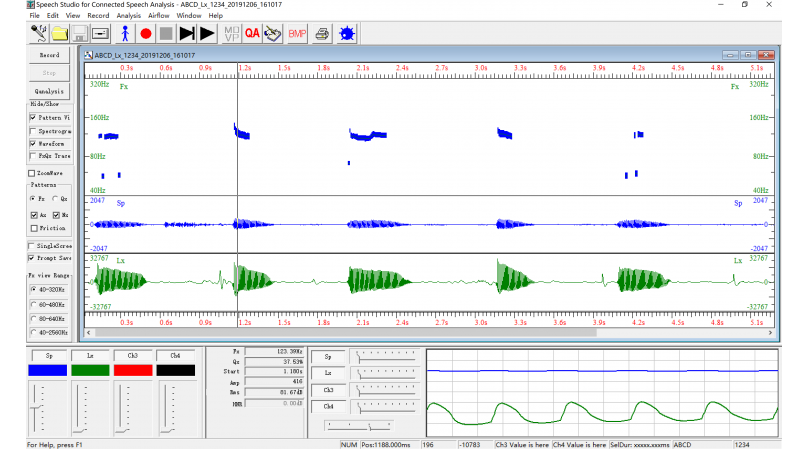Open the Airflow menu
810x450 pixels.
pos(160,16)
